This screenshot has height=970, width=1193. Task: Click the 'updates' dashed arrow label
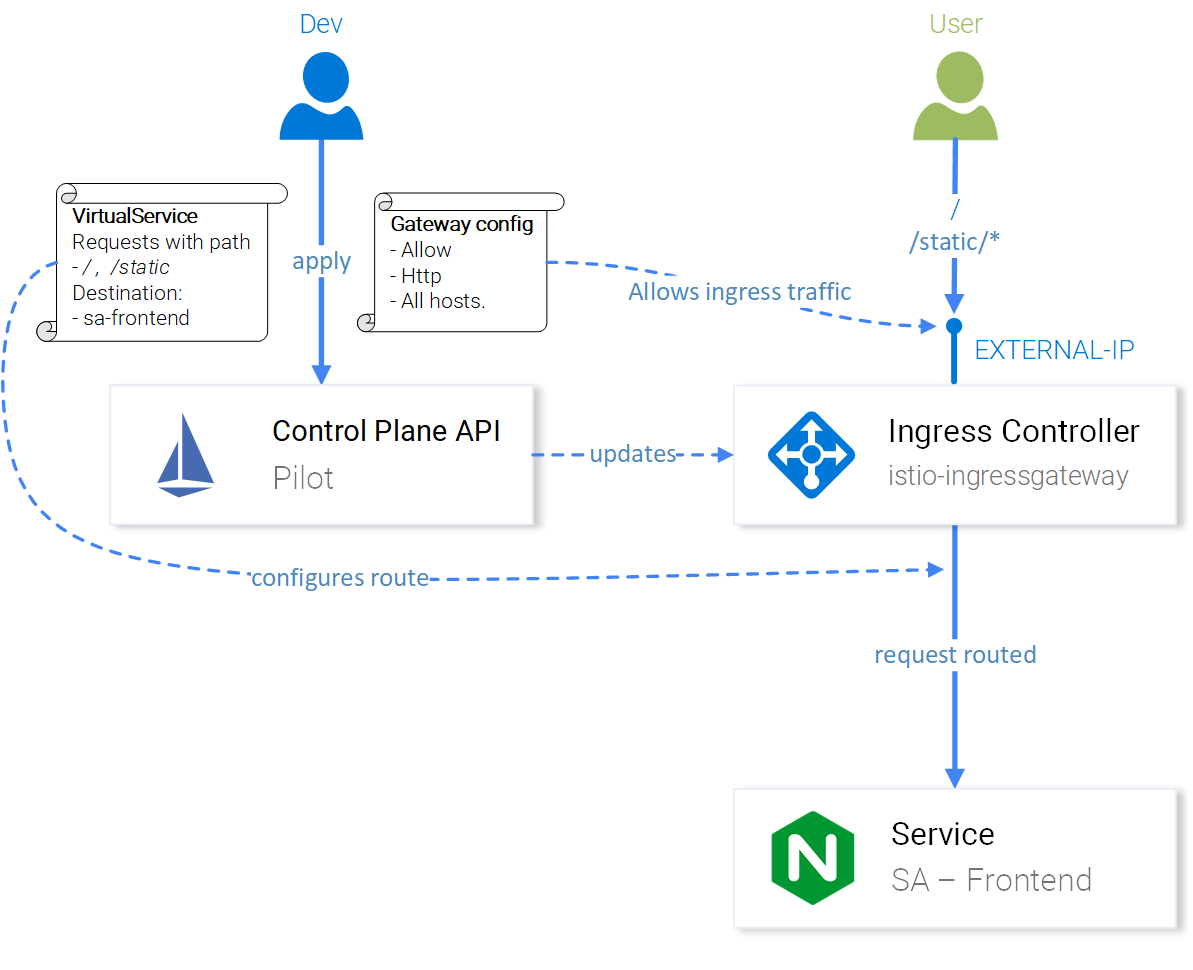[632, 454]
